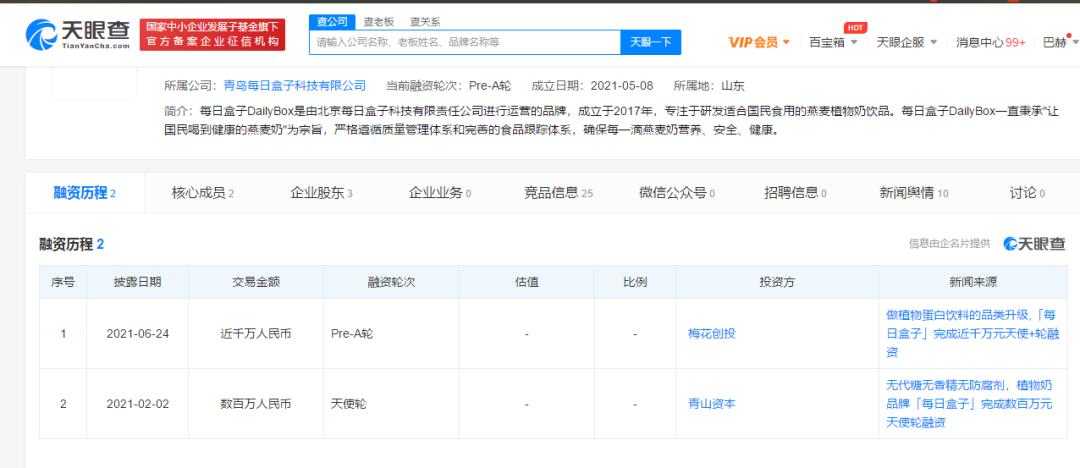Screen dimensions: 1080x468
Task: Switch to 企业股东 tab
Action: pyautogui.click(x=322, y=193)
